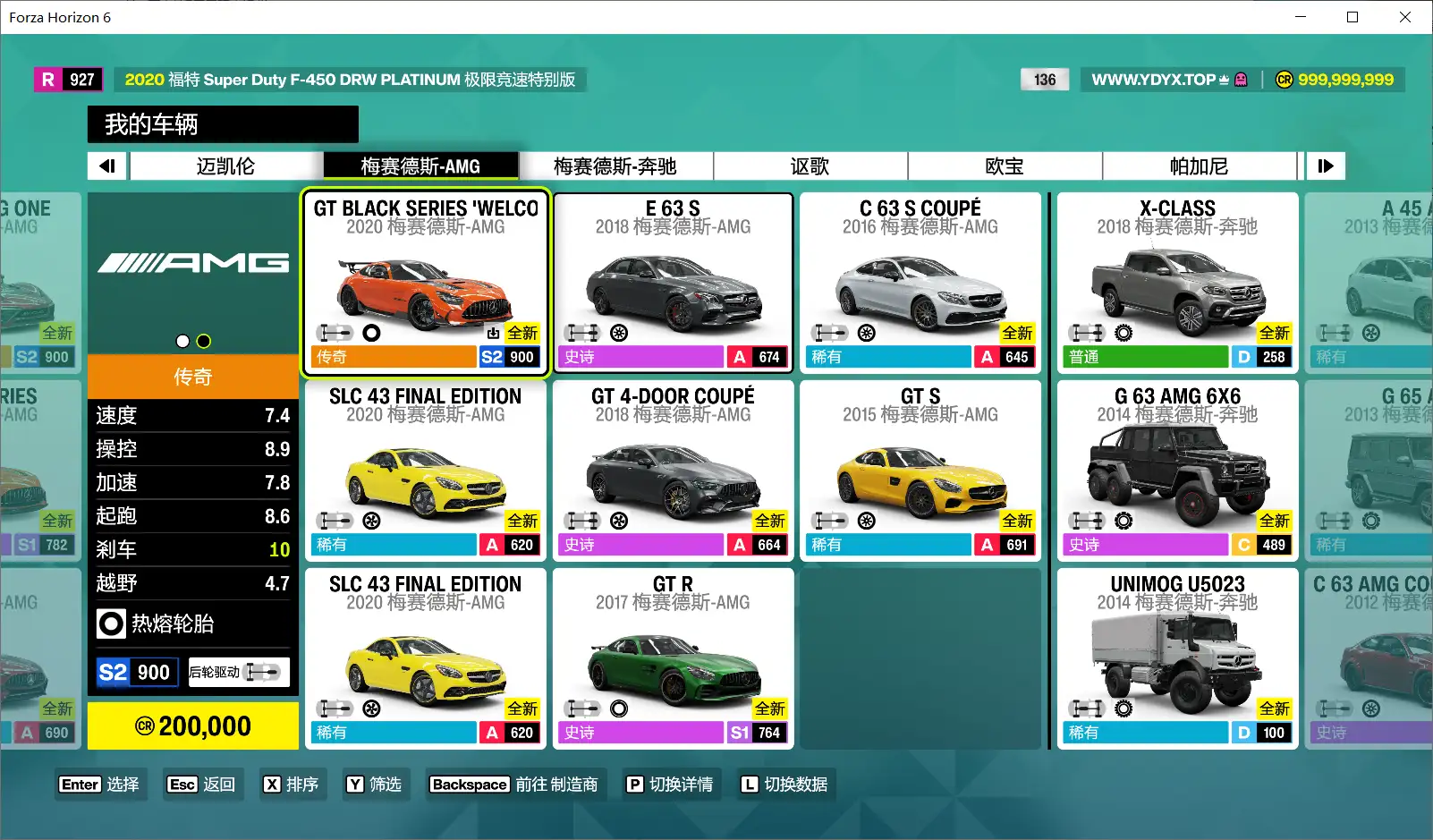The width and height of the screenshot is (1433, 840).
Task: Click the drivetrain icon on GT 4-Door Coupé card
Action: point(582,521)
